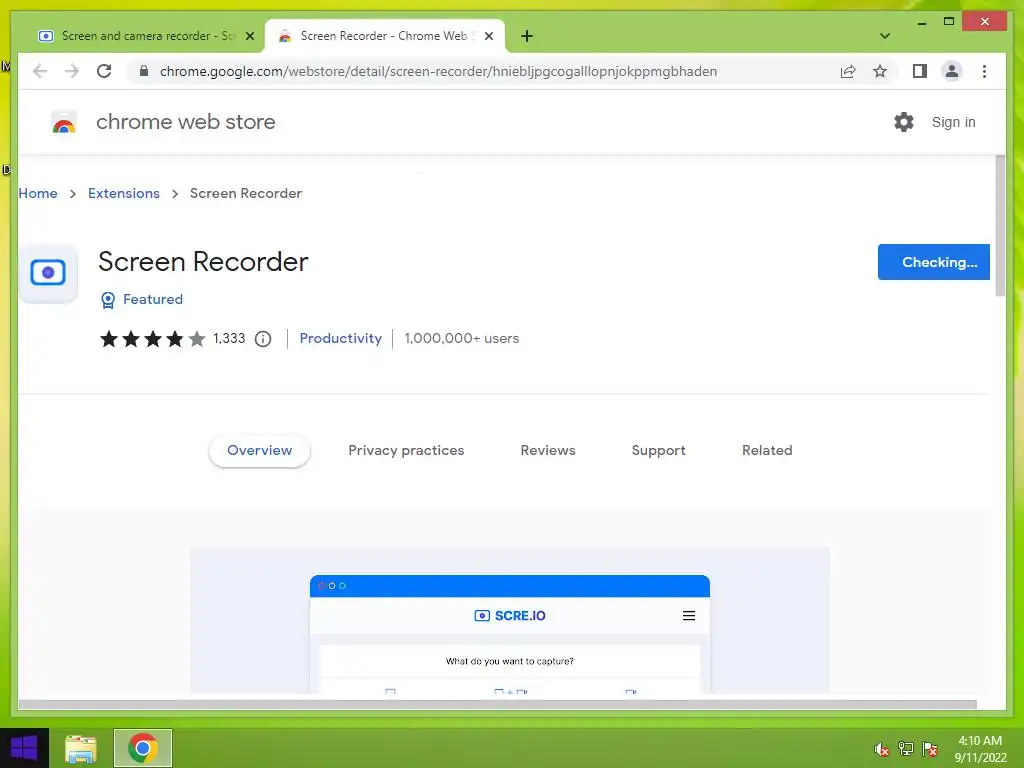This screenshot has height=768, width=1024.
Task: Switch to the Support tab
Action: 658,451
